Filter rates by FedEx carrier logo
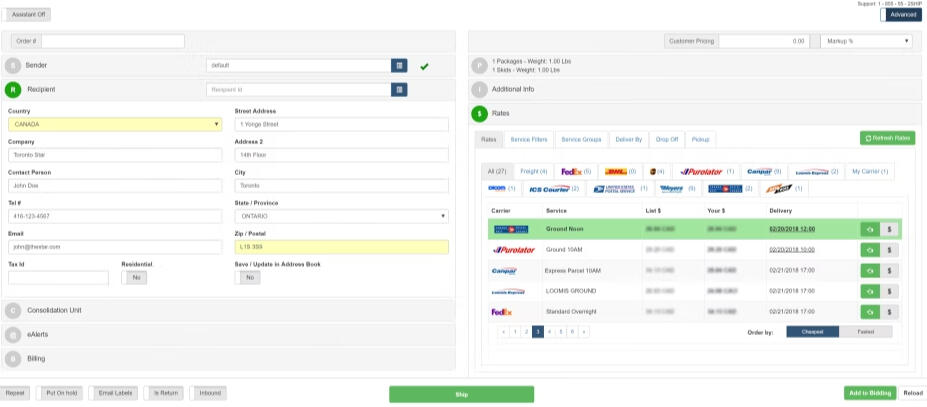927x407 pixels. pyautogui.click(x=575, y=171)
